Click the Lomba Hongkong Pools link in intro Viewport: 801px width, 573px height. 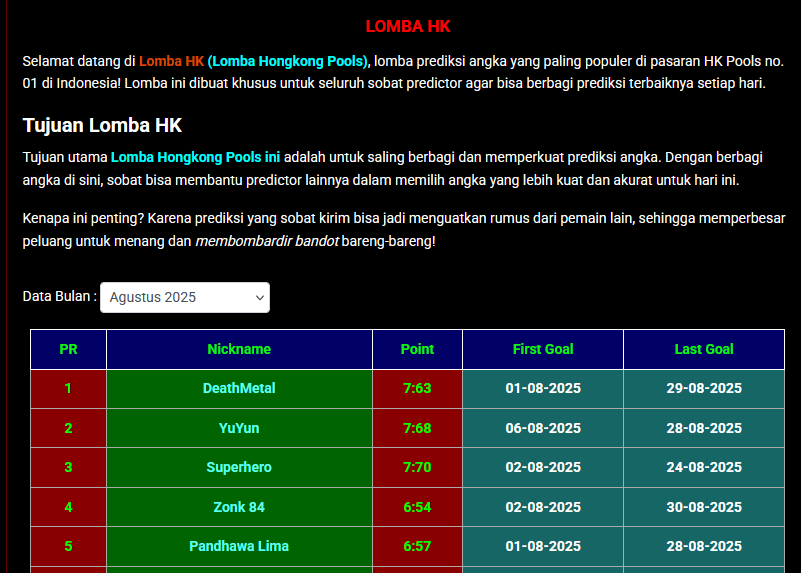click(288, 61)
